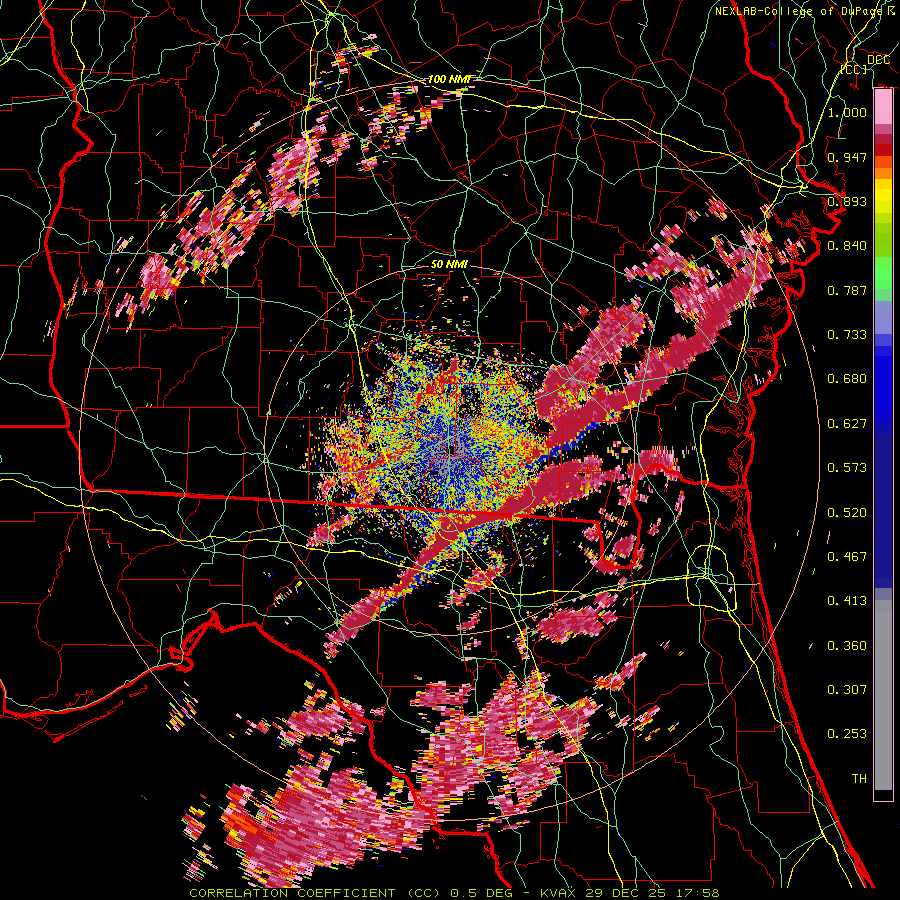
Task: Click the 0.360 legend value
Action: pos(847,646)
